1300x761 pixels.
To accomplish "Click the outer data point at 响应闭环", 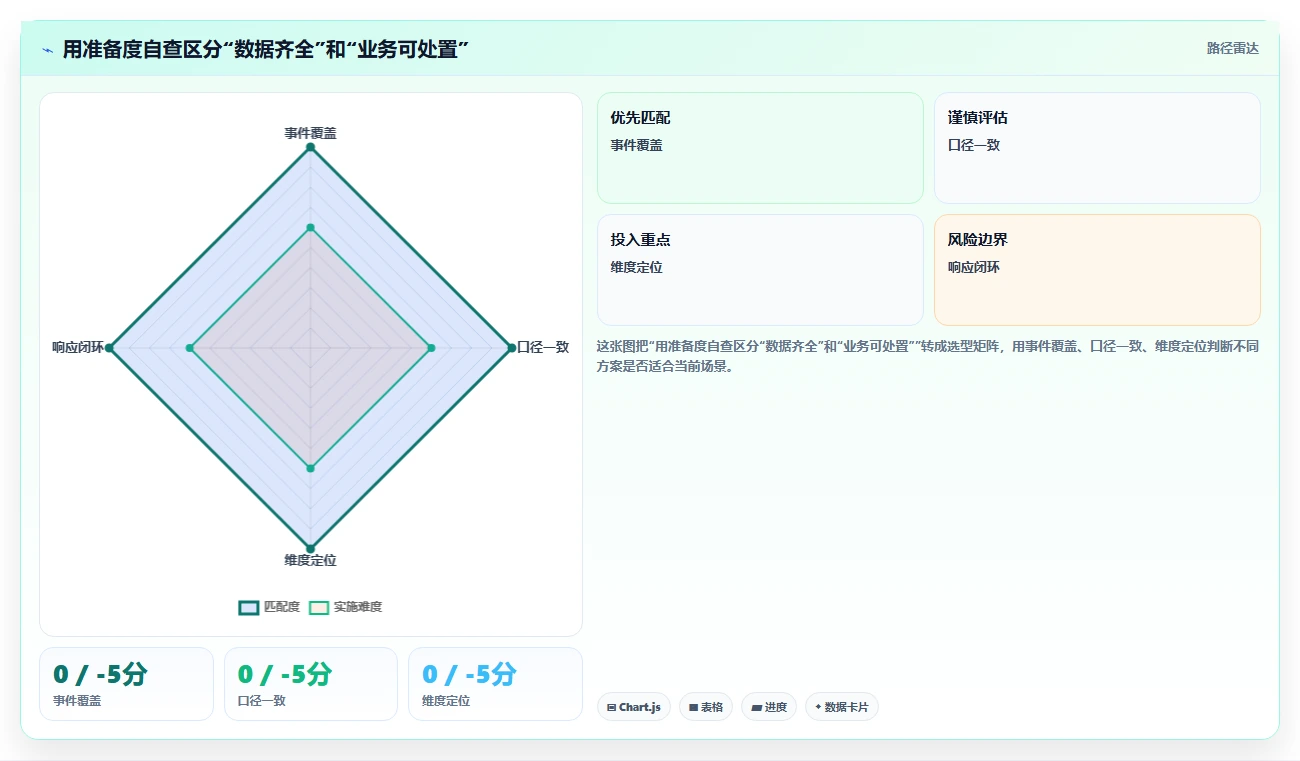I will [x=110, y=348].
